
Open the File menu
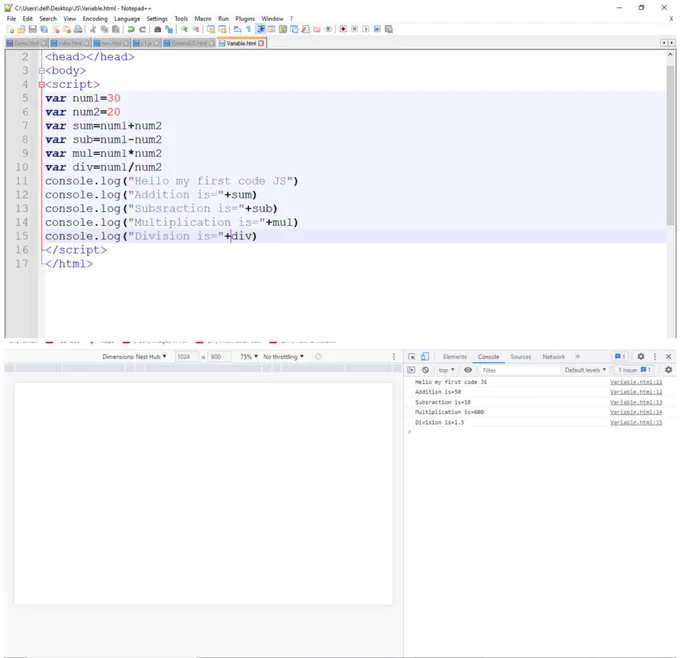pos(11,19)
